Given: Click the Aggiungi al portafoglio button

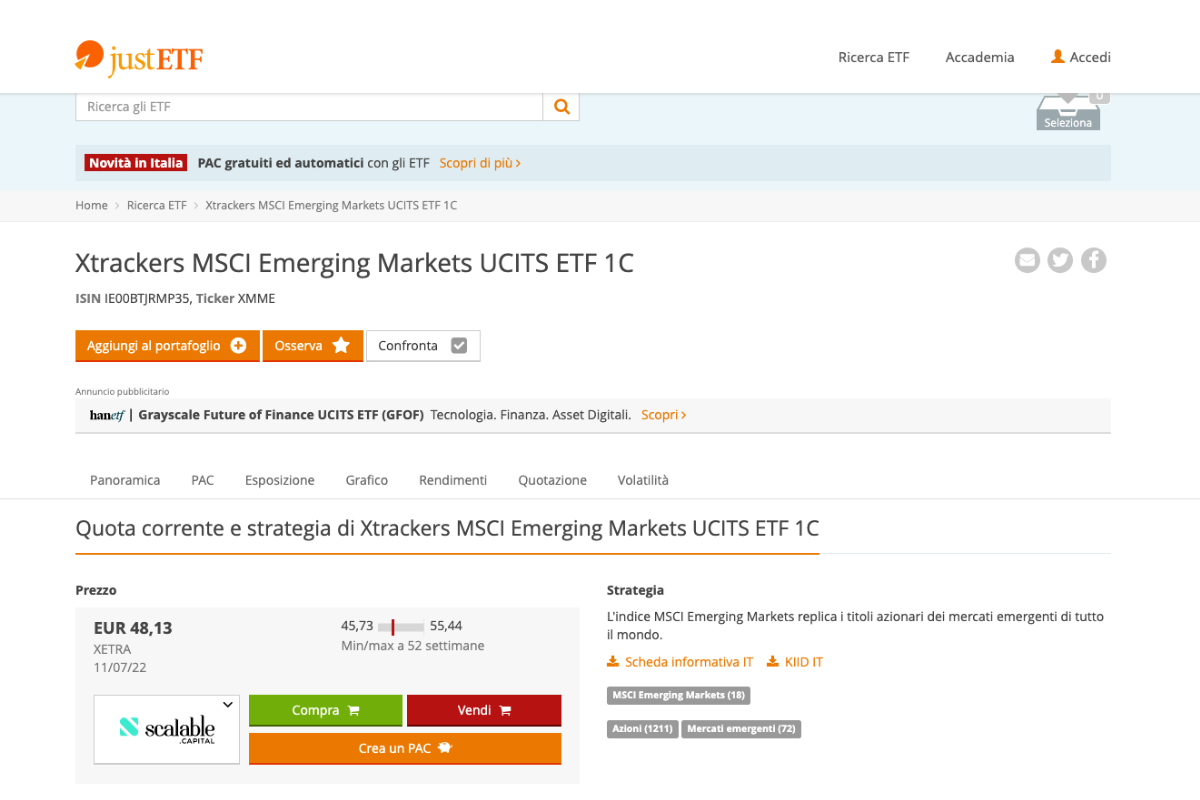Looking at the screenshot, I should pos(166,345).
